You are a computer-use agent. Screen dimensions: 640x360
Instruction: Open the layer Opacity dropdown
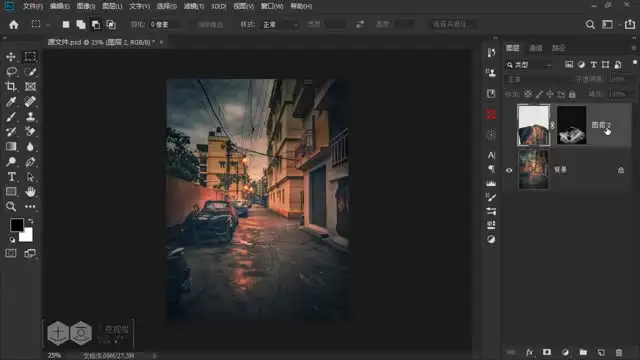[620, 79]
